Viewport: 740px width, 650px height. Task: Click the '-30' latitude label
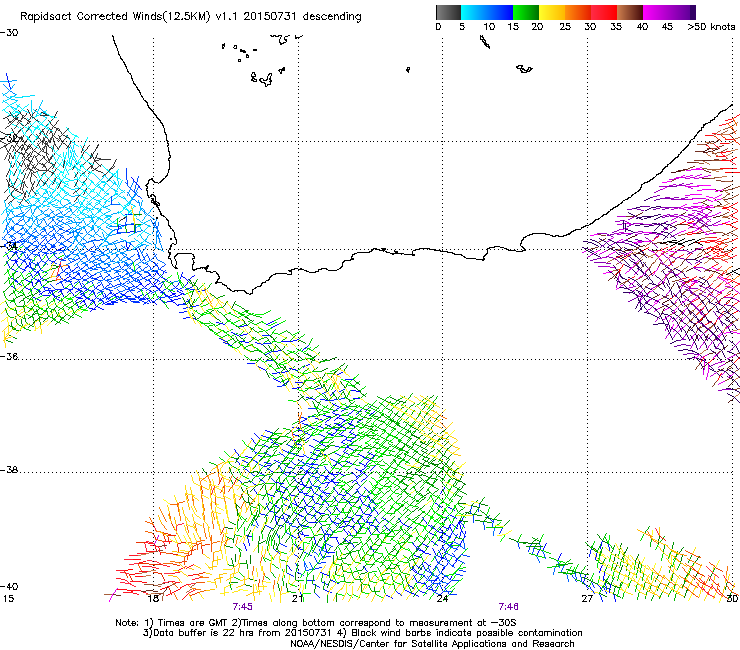pyautogui.click(x=9, y=33)
